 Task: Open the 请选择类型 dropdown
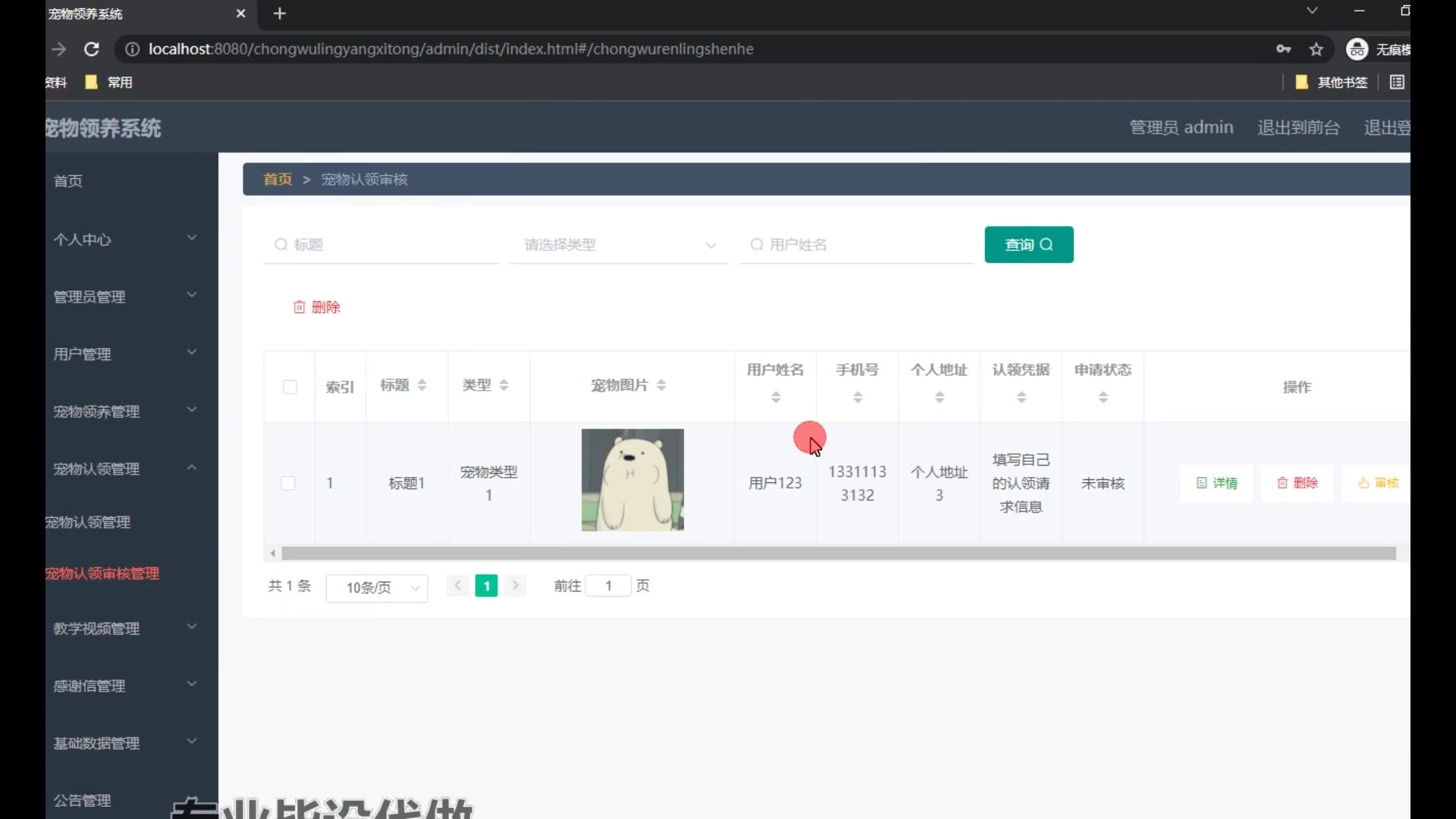click(619, 245)
